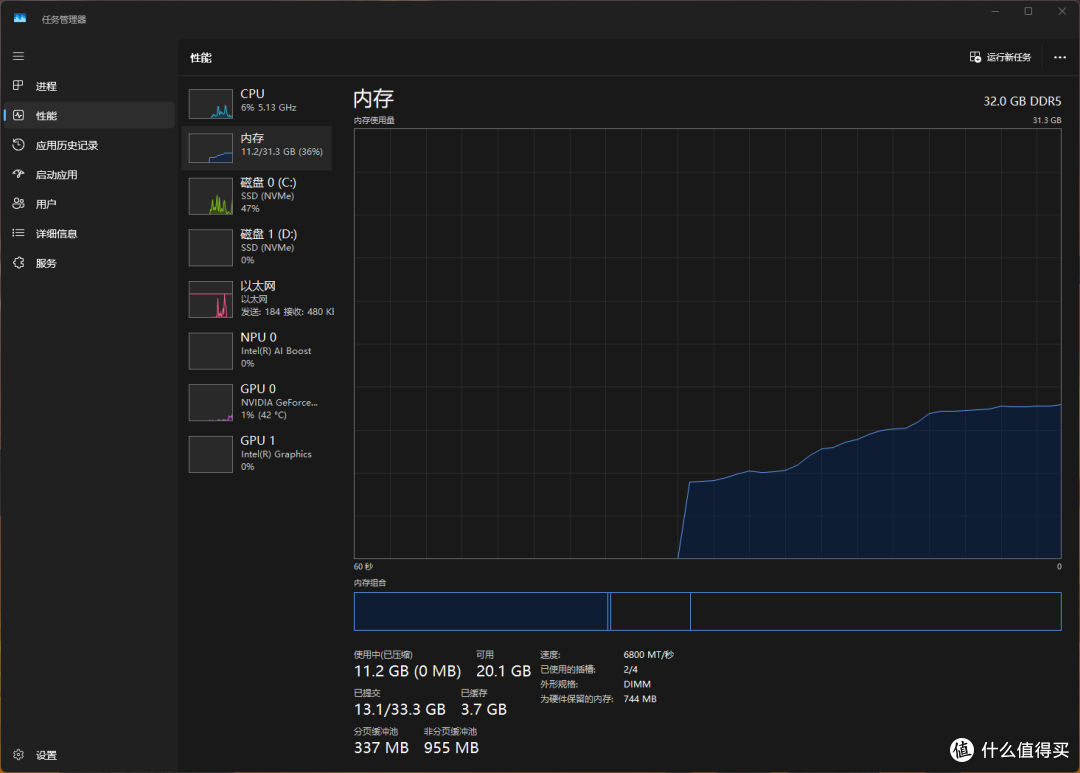Click the 20.1 GB available value
Viewport: 1080px width, 773px height.
pyautogui.click(x=503, y=671)
